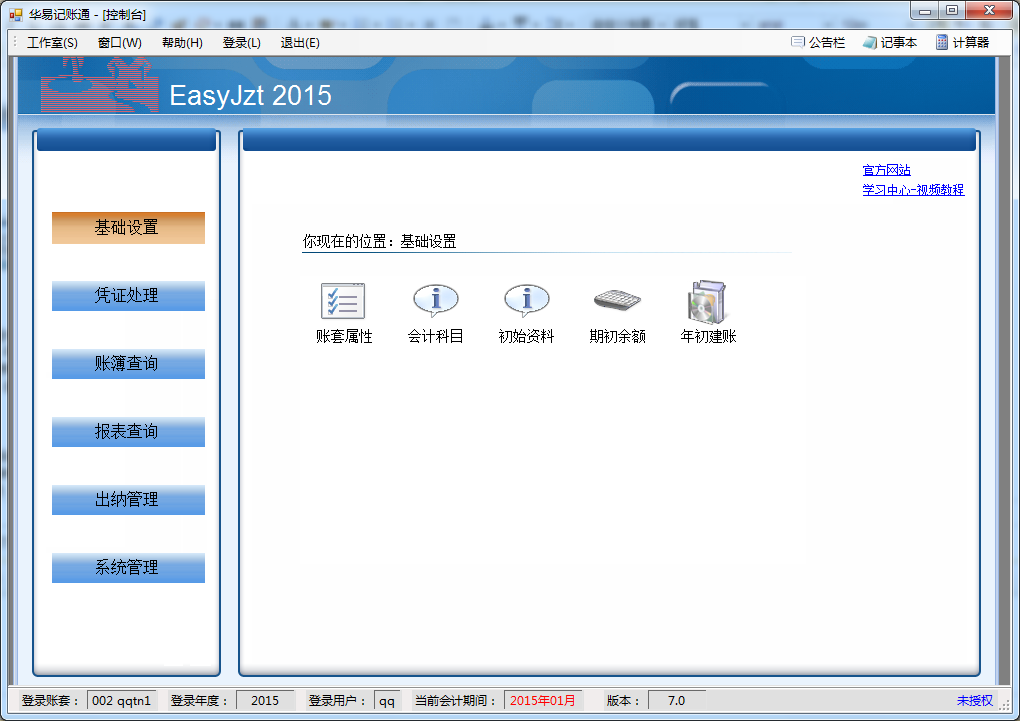The width and height of the screenshot is (1020, 721).
Task: Launch the 计算器 calculator tool
Action: click(x=962, y=43)
